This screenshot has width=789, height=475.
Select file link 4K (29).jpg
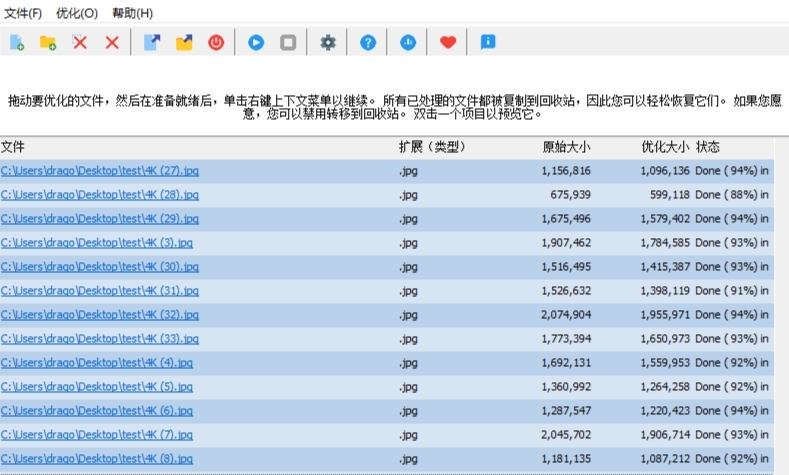[x=100, y=219]
